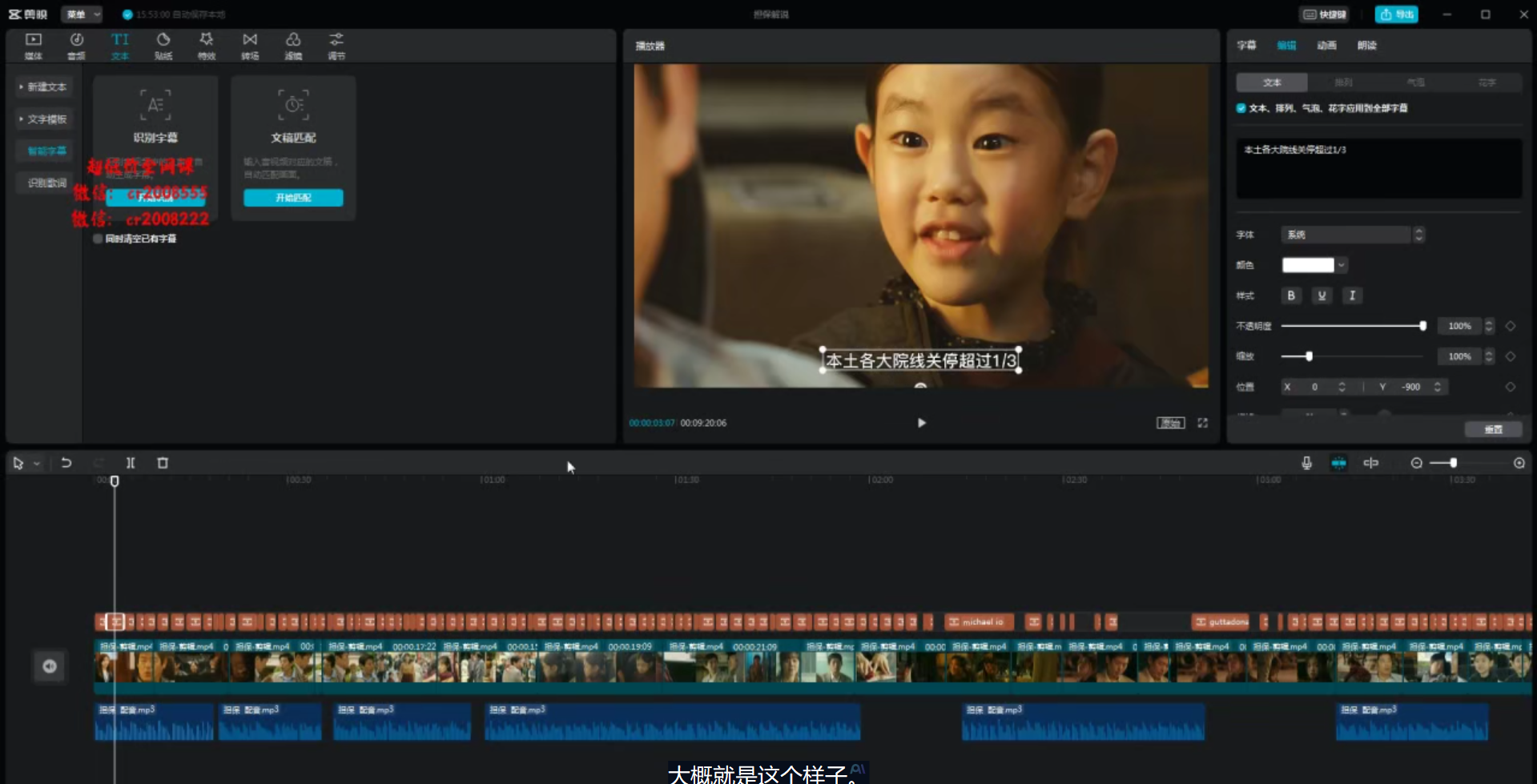This screenshot has height=784, width=1537.
Task: Open the Stickers (贴纸) panel
Action: click(163, 46)
